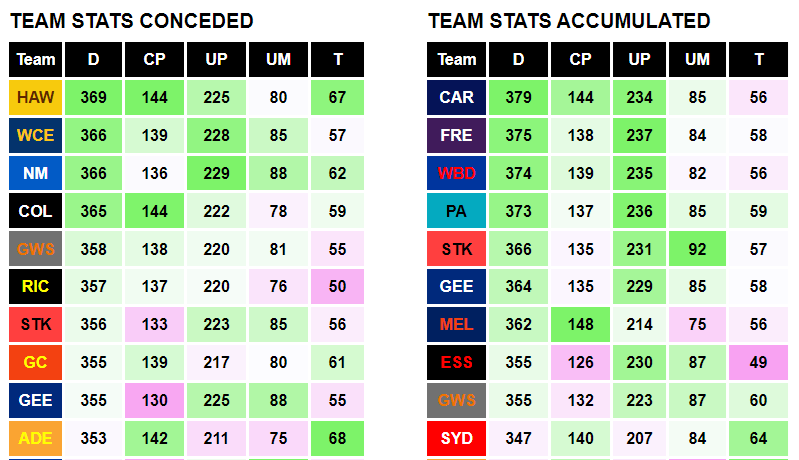Click the CAR team badge in Accumulated table
The image size is (799, 460).
[x=456, y=97]
